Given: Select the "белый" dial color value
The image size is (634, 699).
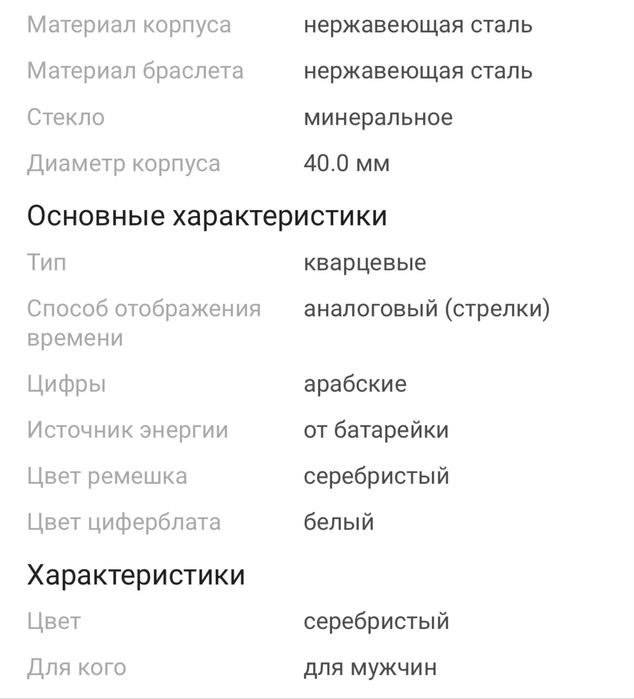Looking at the screenshot, I should click(x=339, y=522).
